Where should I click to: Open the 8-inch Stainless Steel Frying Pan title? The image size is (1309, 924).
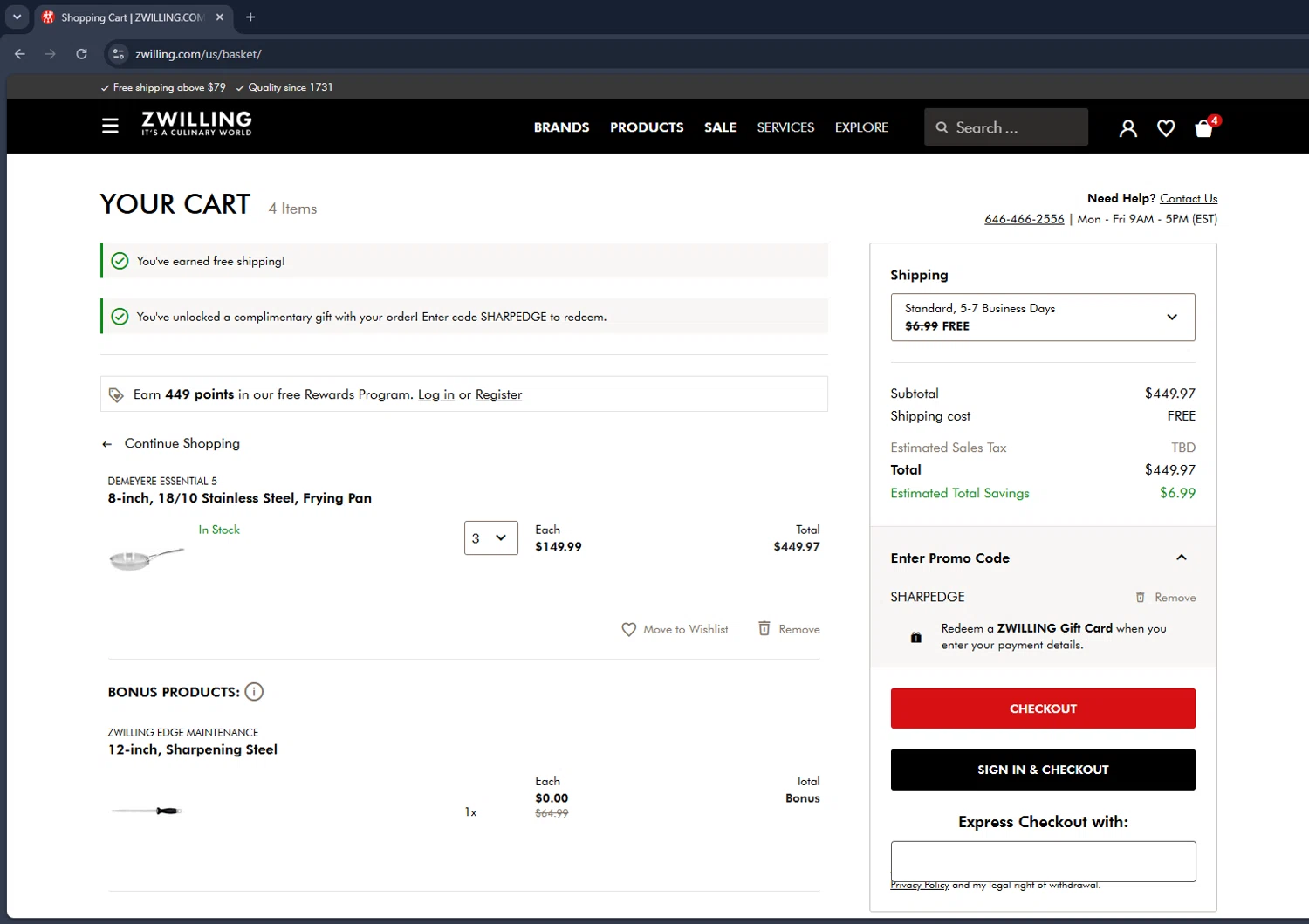(240, 498)
